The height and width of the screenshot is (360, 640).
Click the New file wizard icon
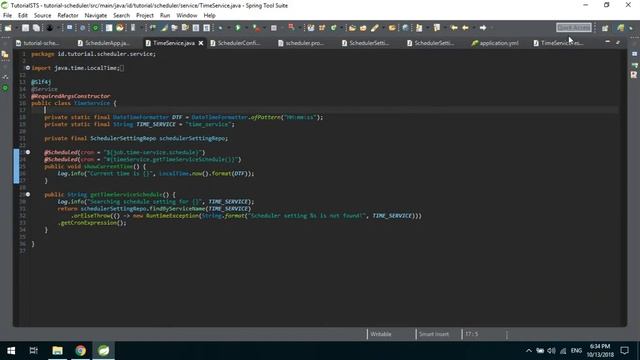[8, 28]
